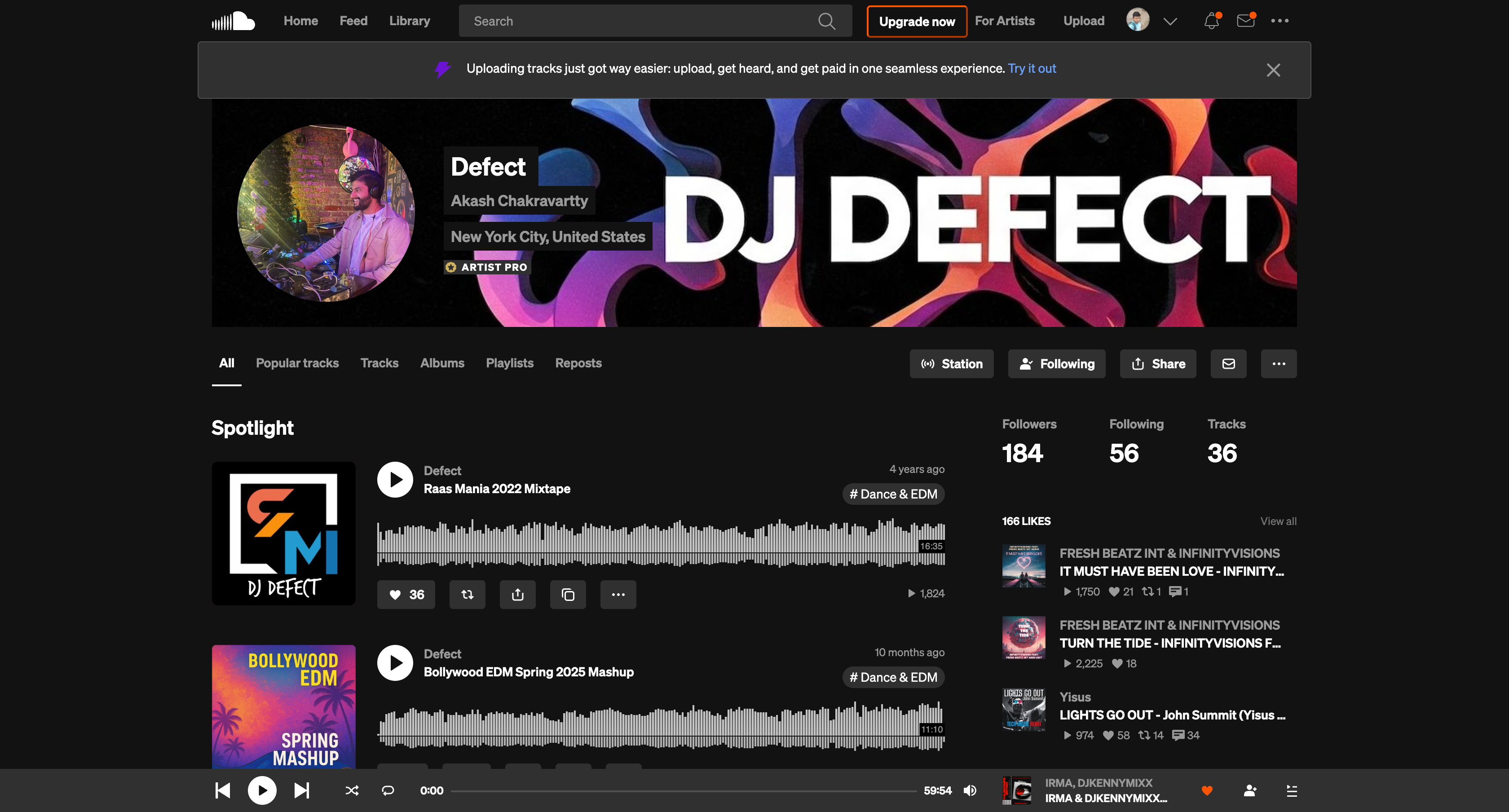Unlike the currently playing IRMA track
Image resolution: width=1509 pixels, height=812 pixels.
[1207, 790]
